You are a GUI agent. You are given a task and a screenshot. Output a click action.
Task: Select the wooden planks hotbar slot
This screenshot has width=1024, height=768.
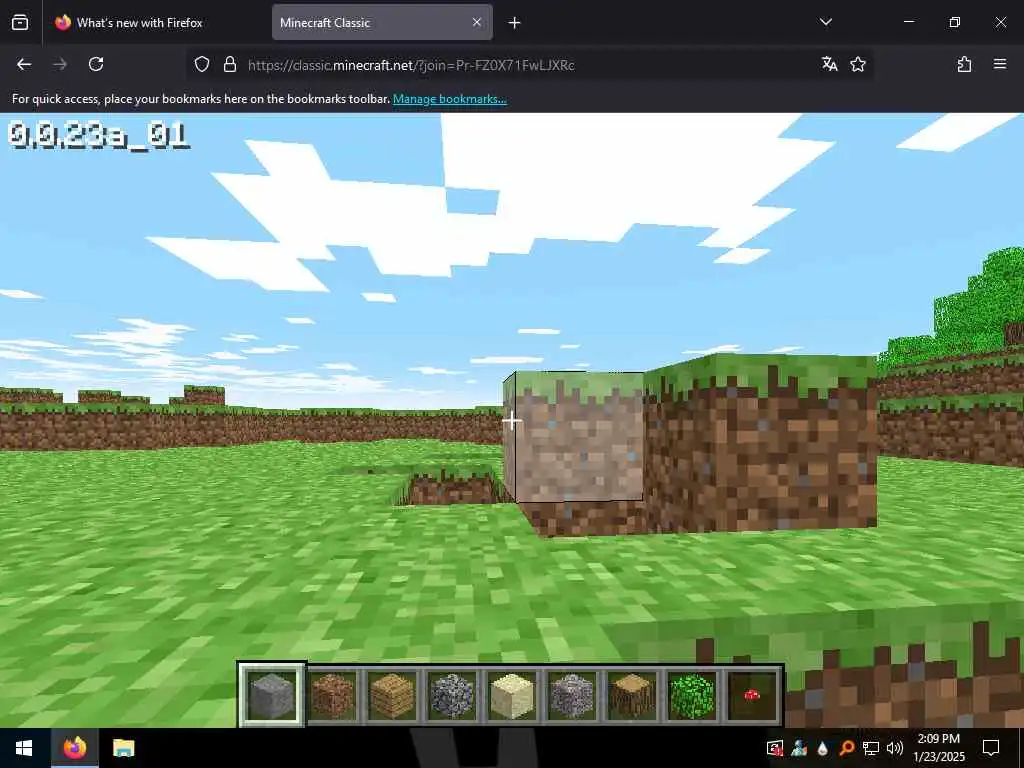[392, 695]
